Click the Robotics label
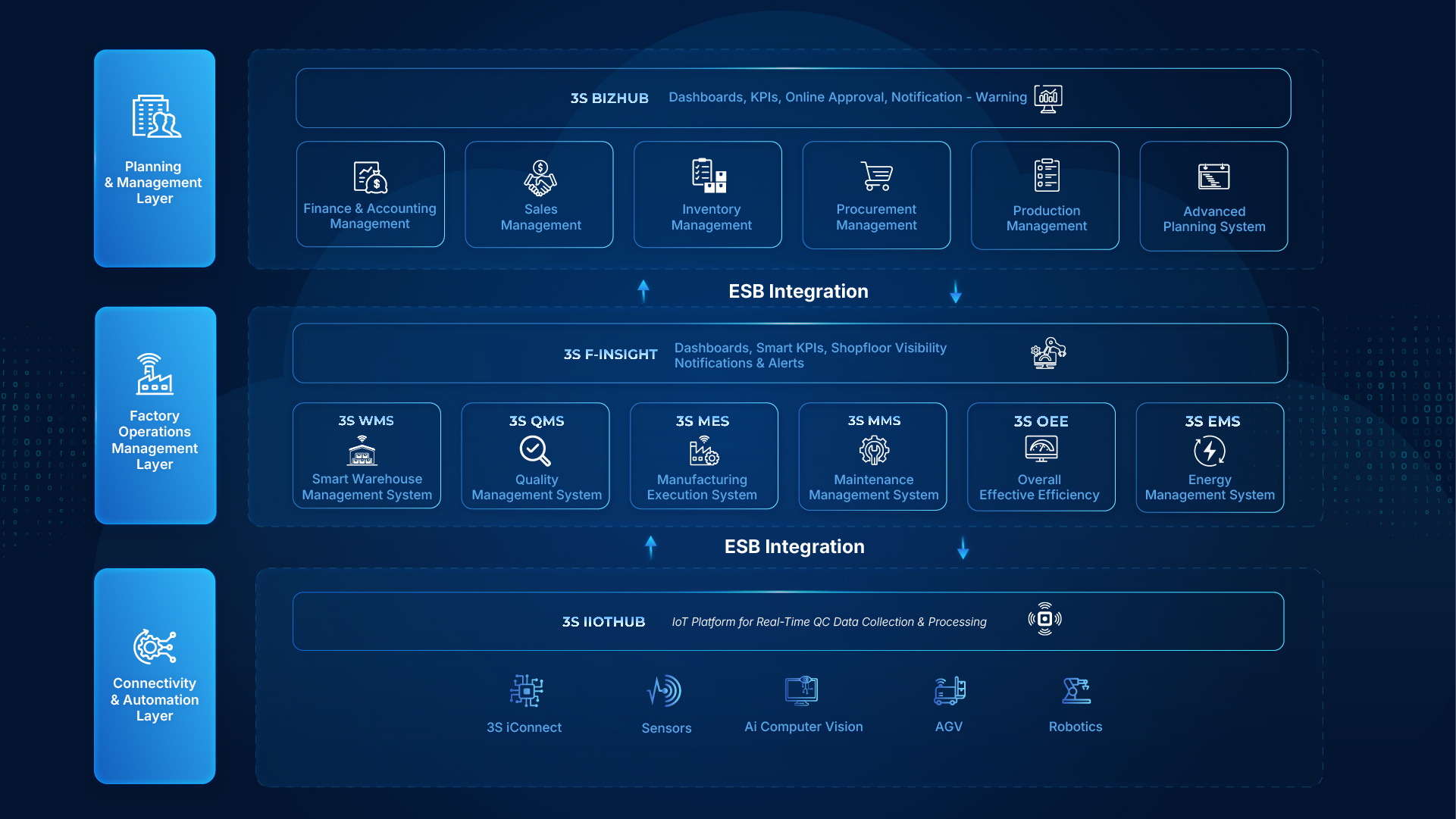Viewport: 1456px width, 819px height. 1076,727
